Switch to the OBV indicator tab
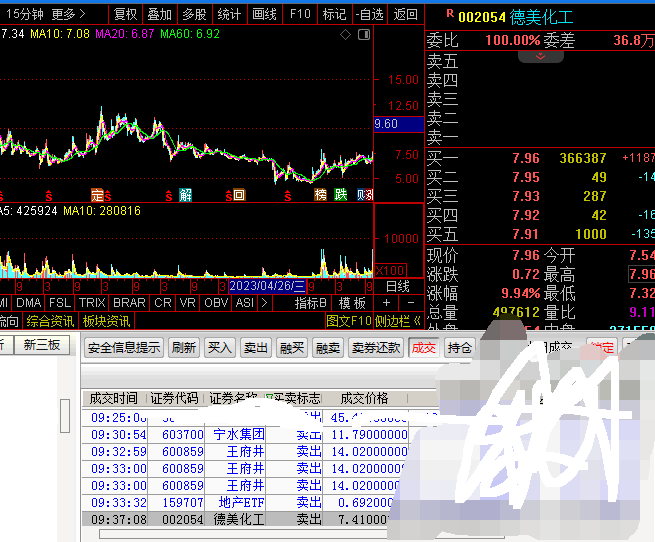Image resolution: width=655 pixels, height=542 pixels. [x=216, y=303]
